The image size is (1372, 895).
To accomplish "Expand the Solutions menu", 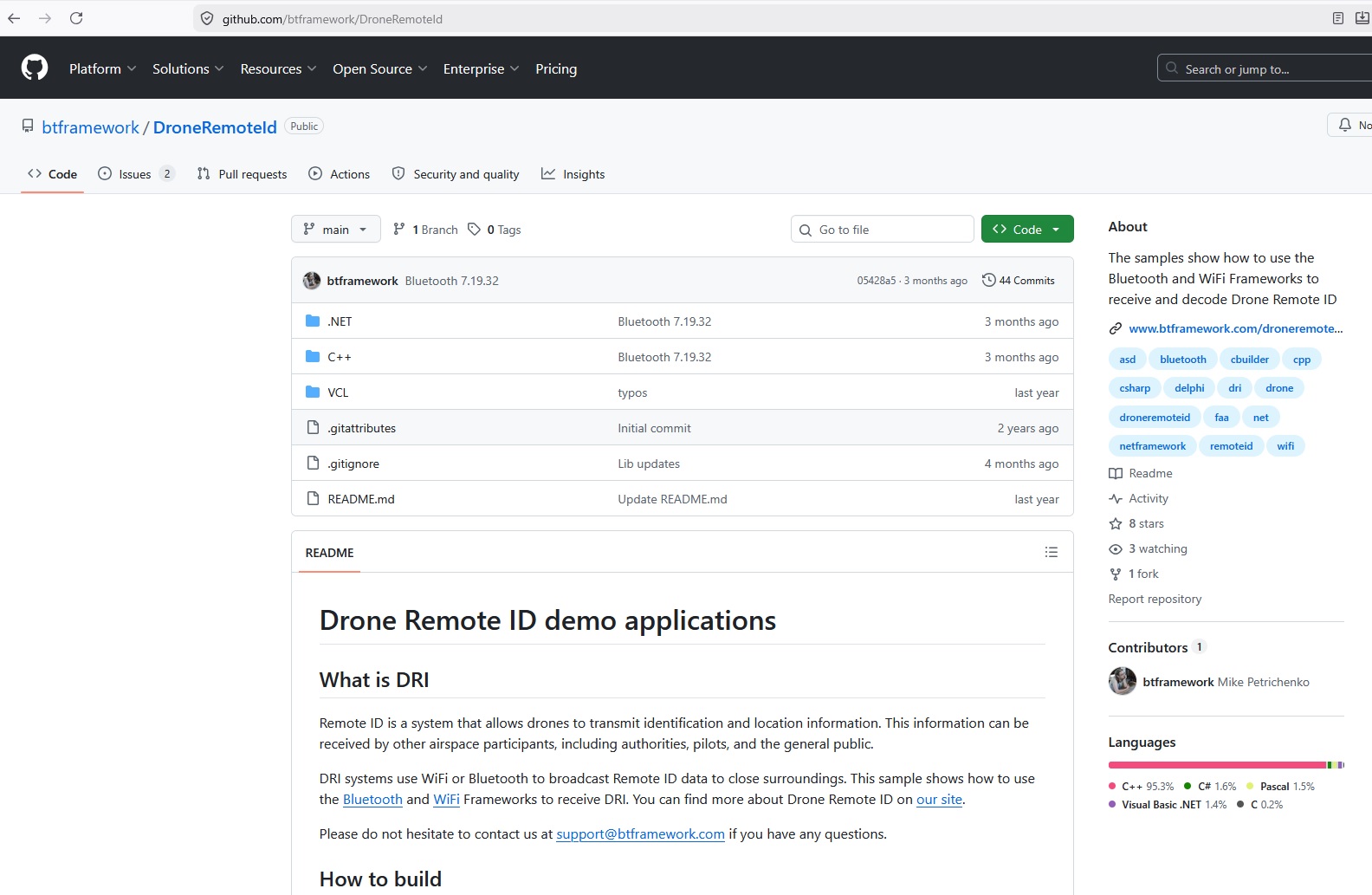I will click(188, 68).
